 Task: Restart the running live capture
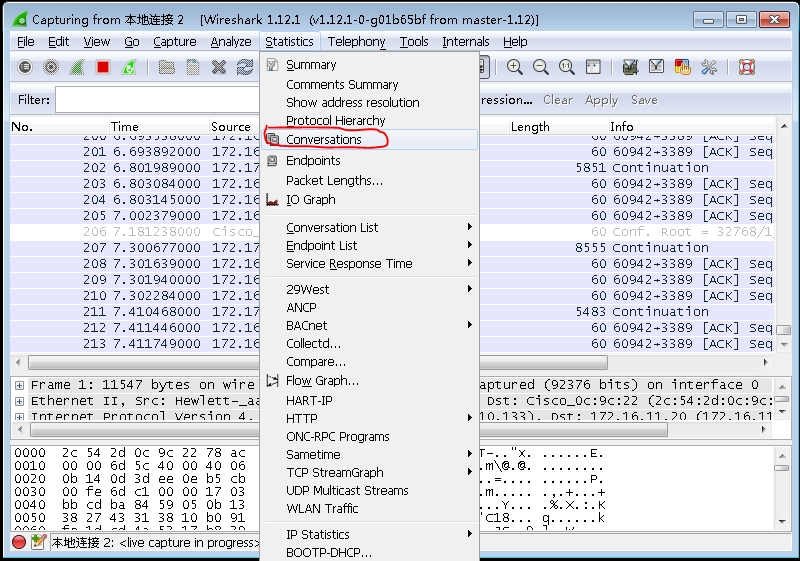(x=129, y=67)
